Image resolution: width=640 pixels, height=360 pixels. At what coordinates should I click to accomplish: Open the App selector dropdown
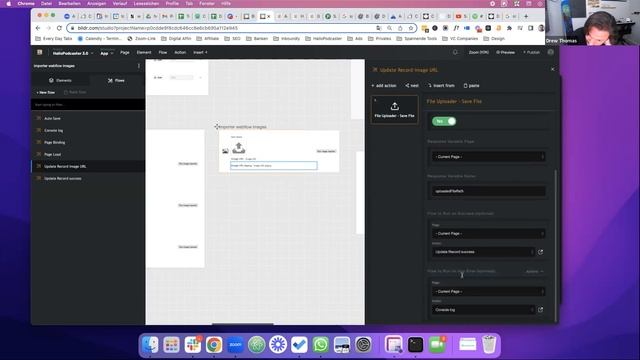[107, 53]
